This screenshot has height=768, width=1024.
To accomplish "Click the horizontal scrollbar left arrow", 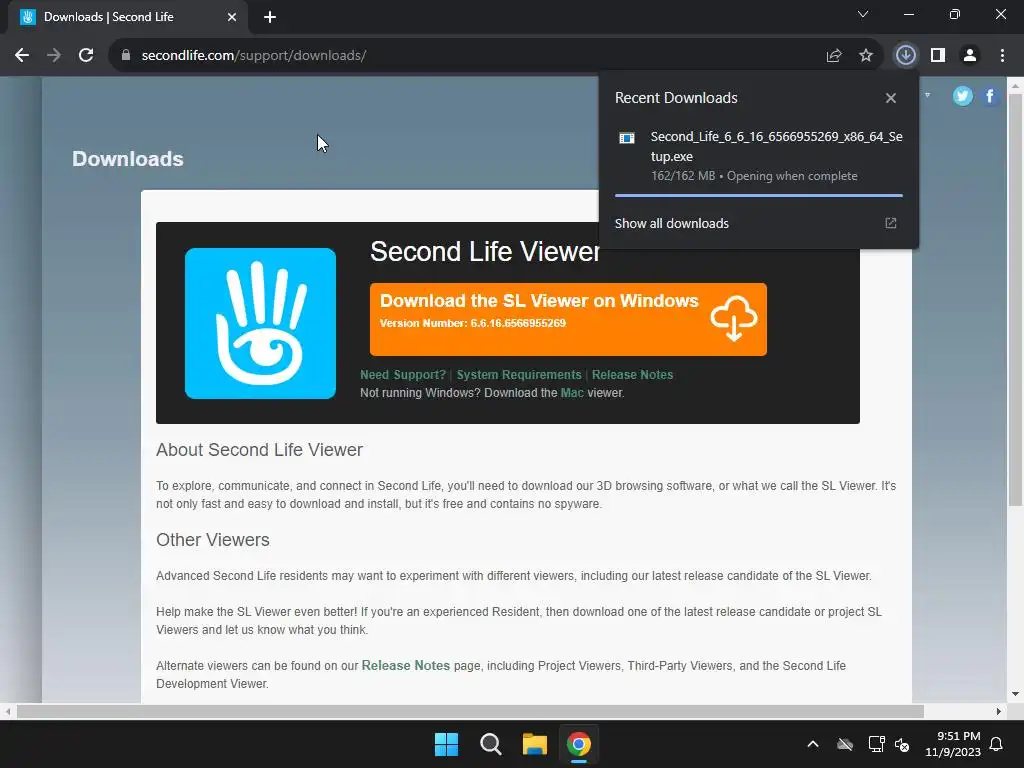I will (x=7, y=711).
